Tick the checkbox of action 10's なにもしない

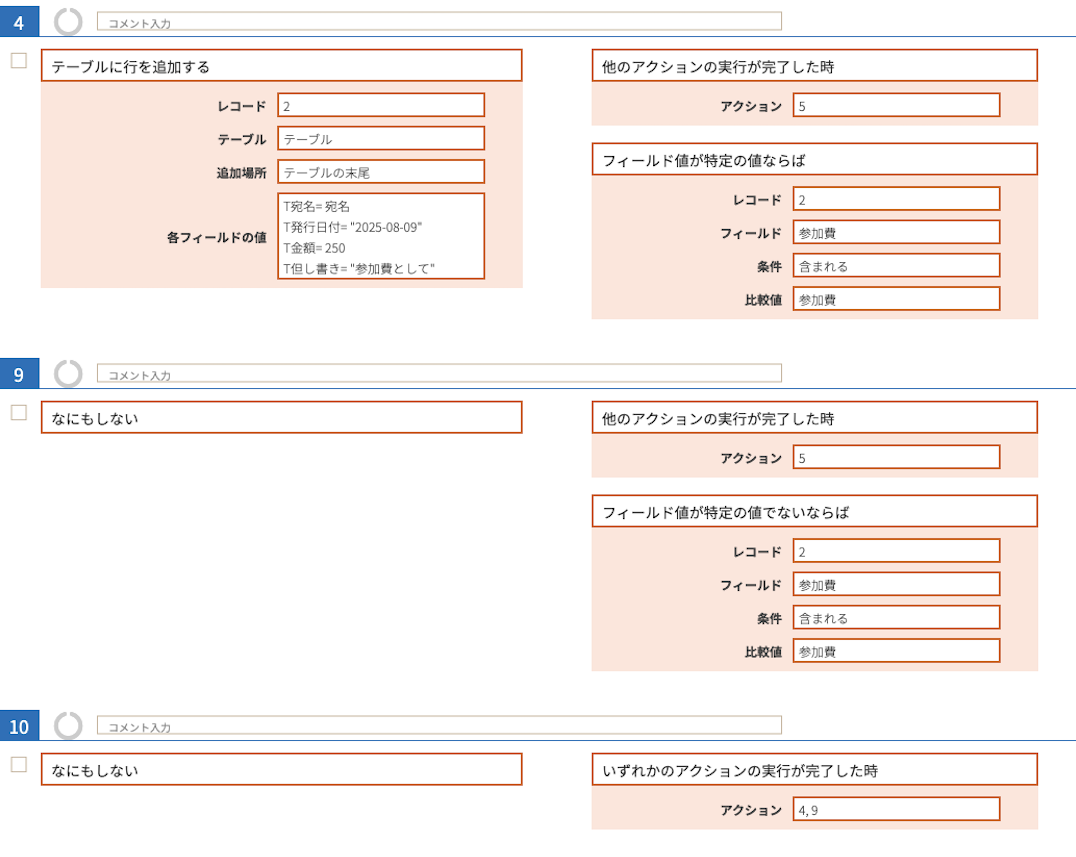[19, 765]
